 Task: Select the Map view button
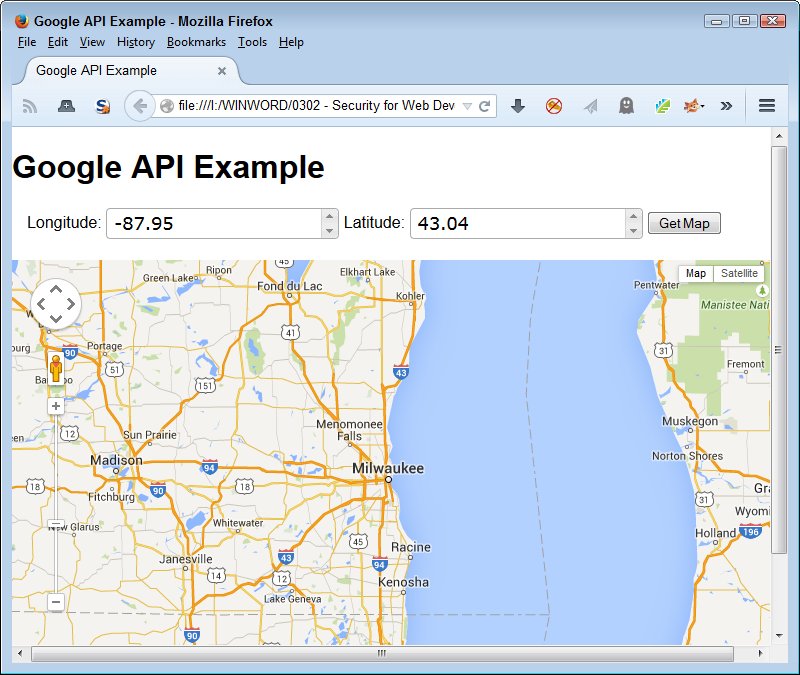click(696, 273)
